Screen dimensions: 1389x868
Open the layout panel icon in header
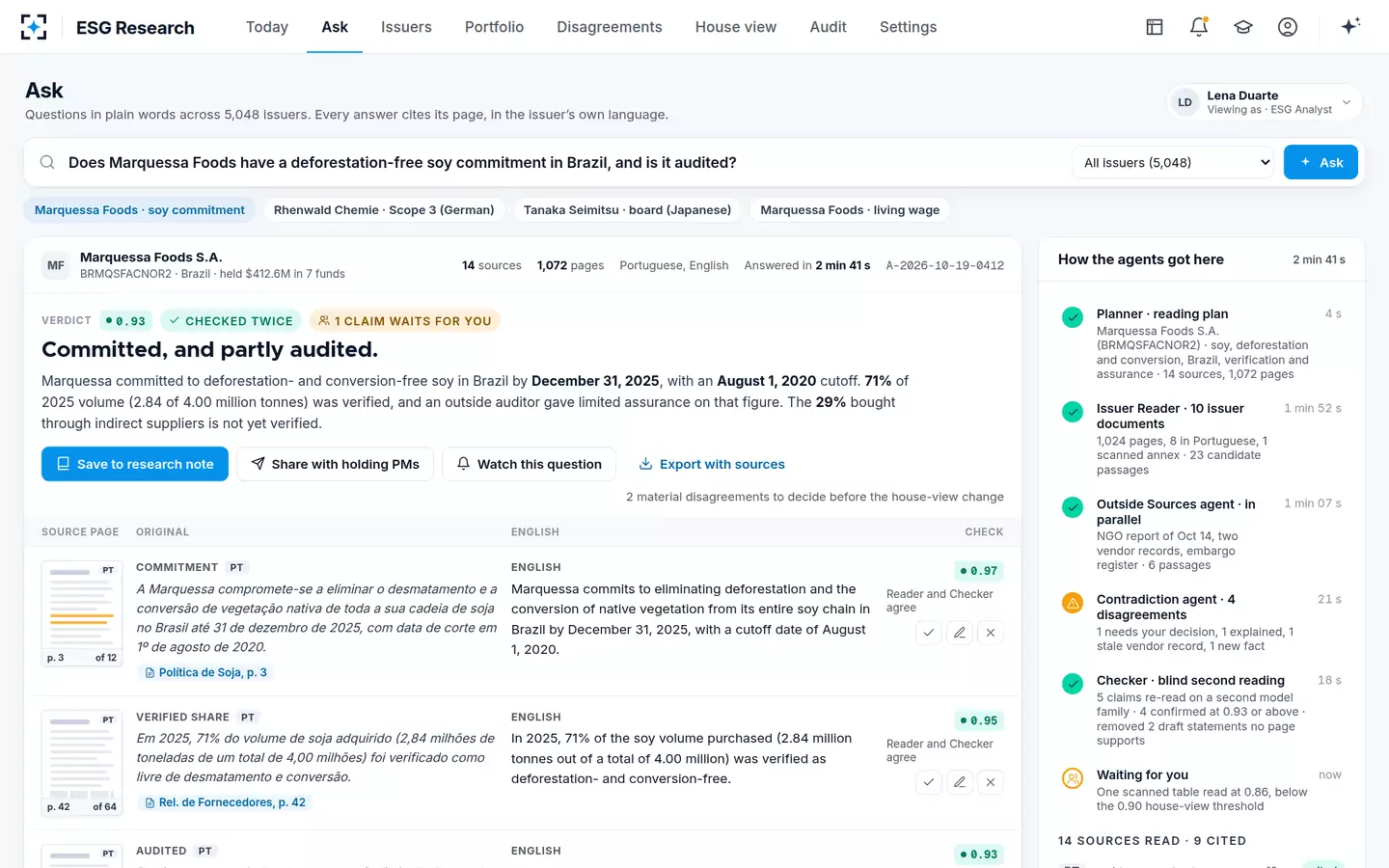pyautogui.click(x=1155, y=27)
